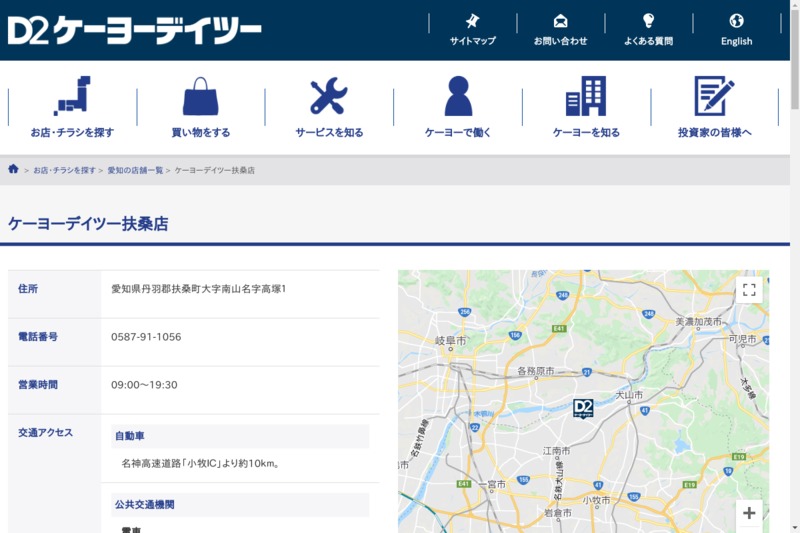800x533 pixels.
Task: Open ケーヨーで働く menu label
Action: [x=458, y=133]
